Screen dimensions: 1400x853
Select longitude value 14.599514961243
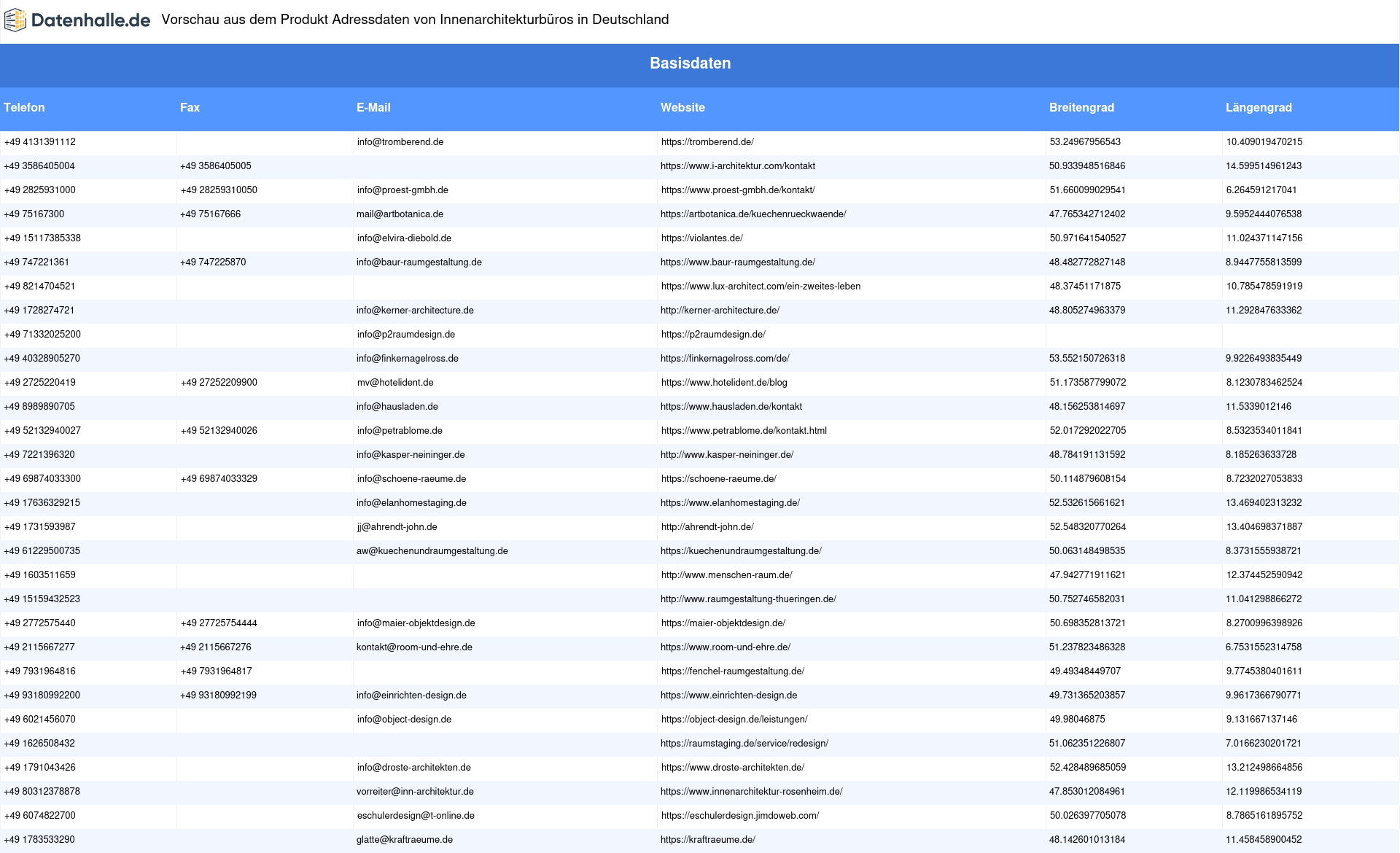(x=1264, y=166)
